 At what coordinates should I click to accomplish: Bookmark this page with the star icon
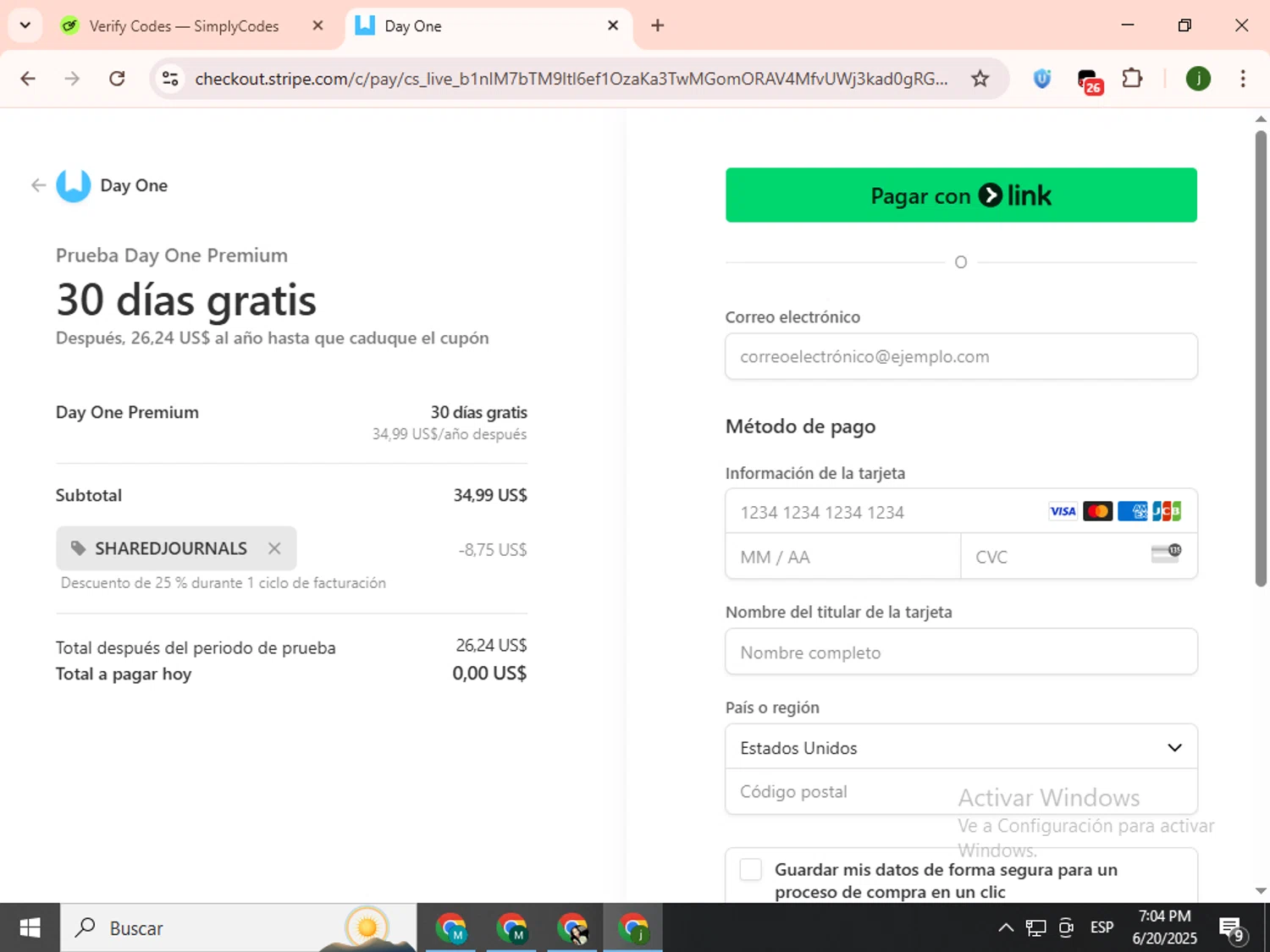click(x=980, y=79)
